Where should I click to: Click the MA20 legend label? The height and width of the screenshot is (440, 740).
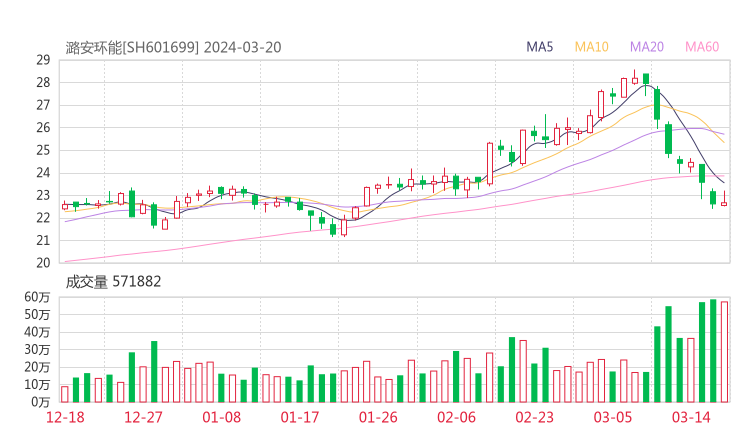pyautogui.click(x=647, y=47)
